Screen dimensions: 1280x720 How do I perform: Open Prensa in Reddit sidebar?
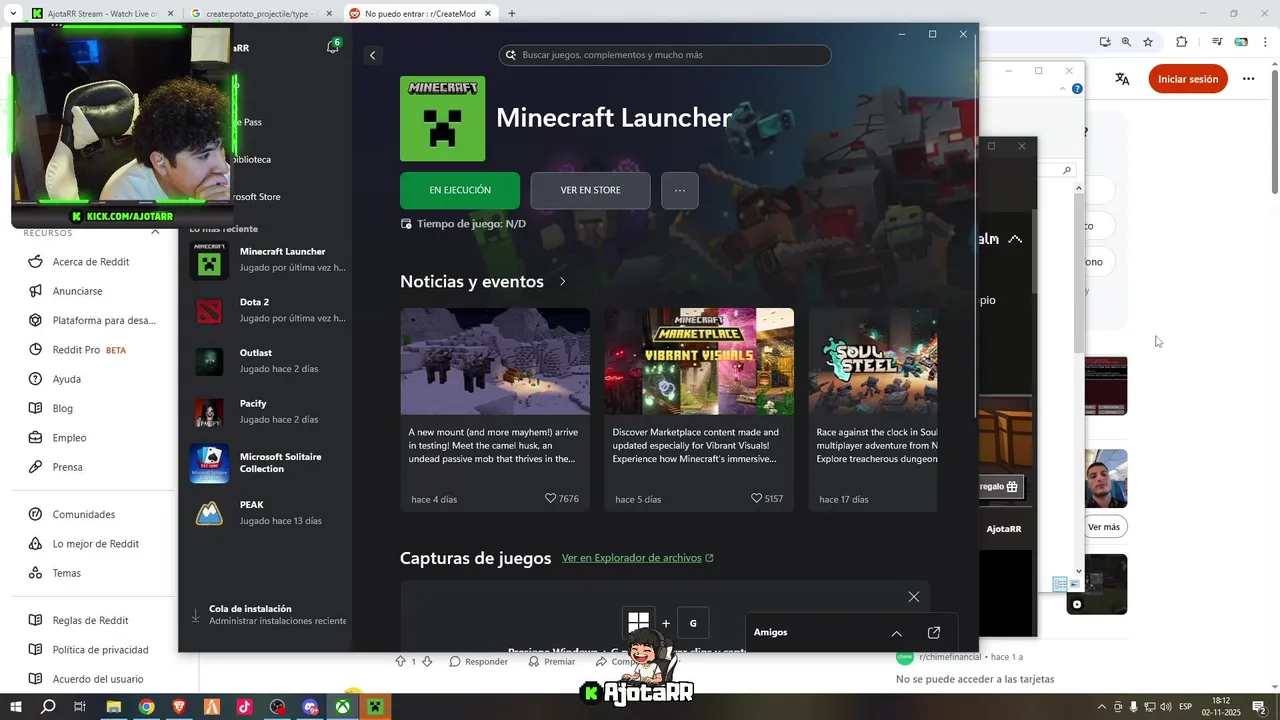[67, 467]
